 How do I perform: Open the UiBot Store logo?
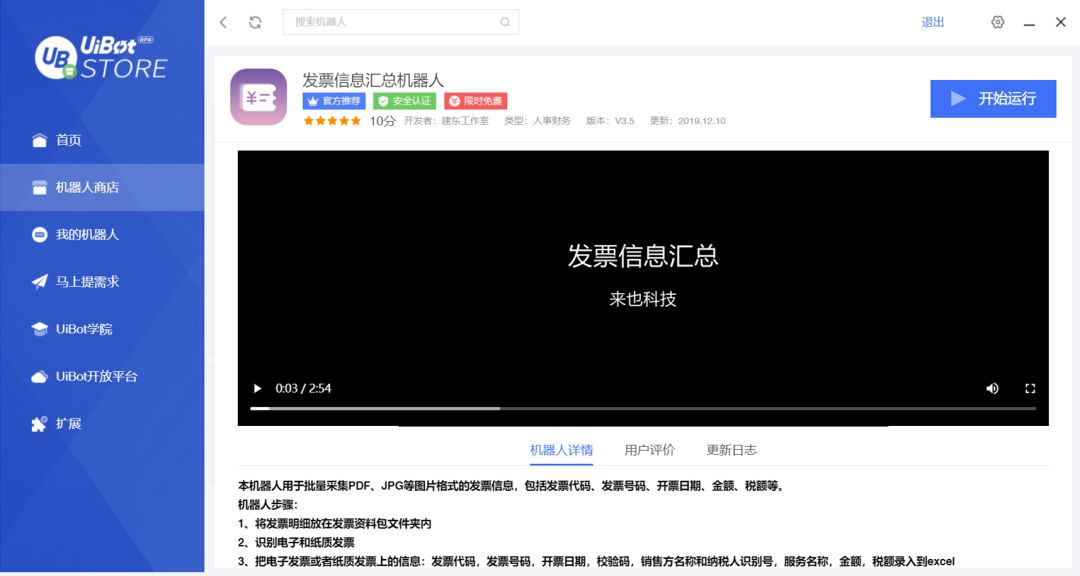tap(101, 57)
